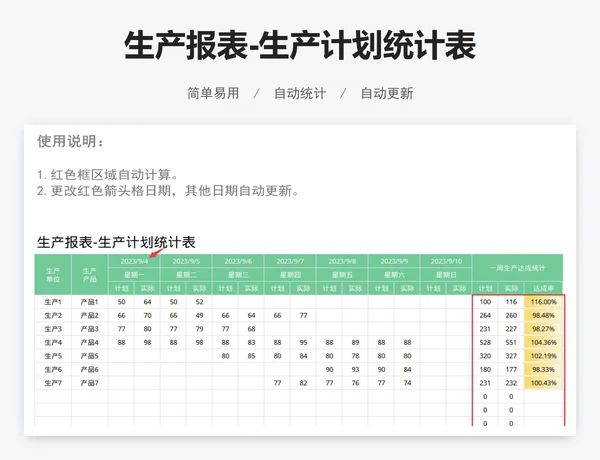Click the cell with value 93

pos(355,369)
